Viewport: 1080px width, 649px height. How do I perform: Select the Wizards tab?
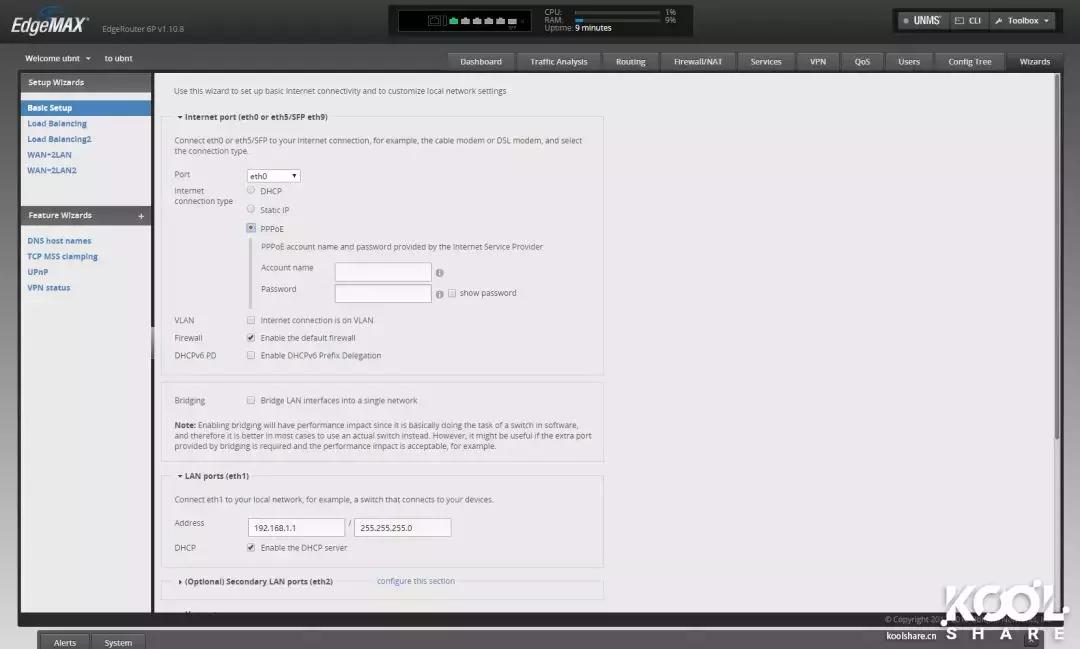[1035, 62]
